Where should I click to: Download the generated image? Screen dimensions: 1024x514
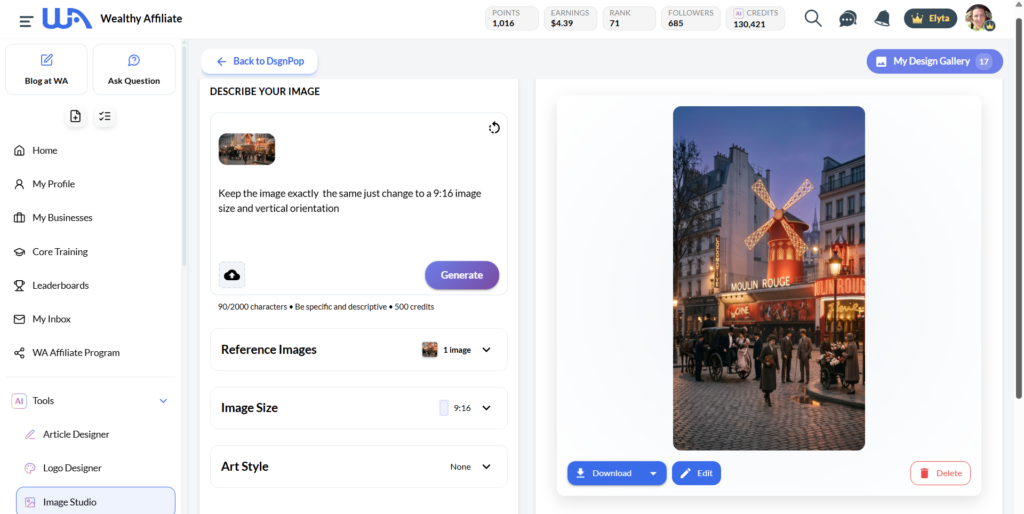pos(605,473)
